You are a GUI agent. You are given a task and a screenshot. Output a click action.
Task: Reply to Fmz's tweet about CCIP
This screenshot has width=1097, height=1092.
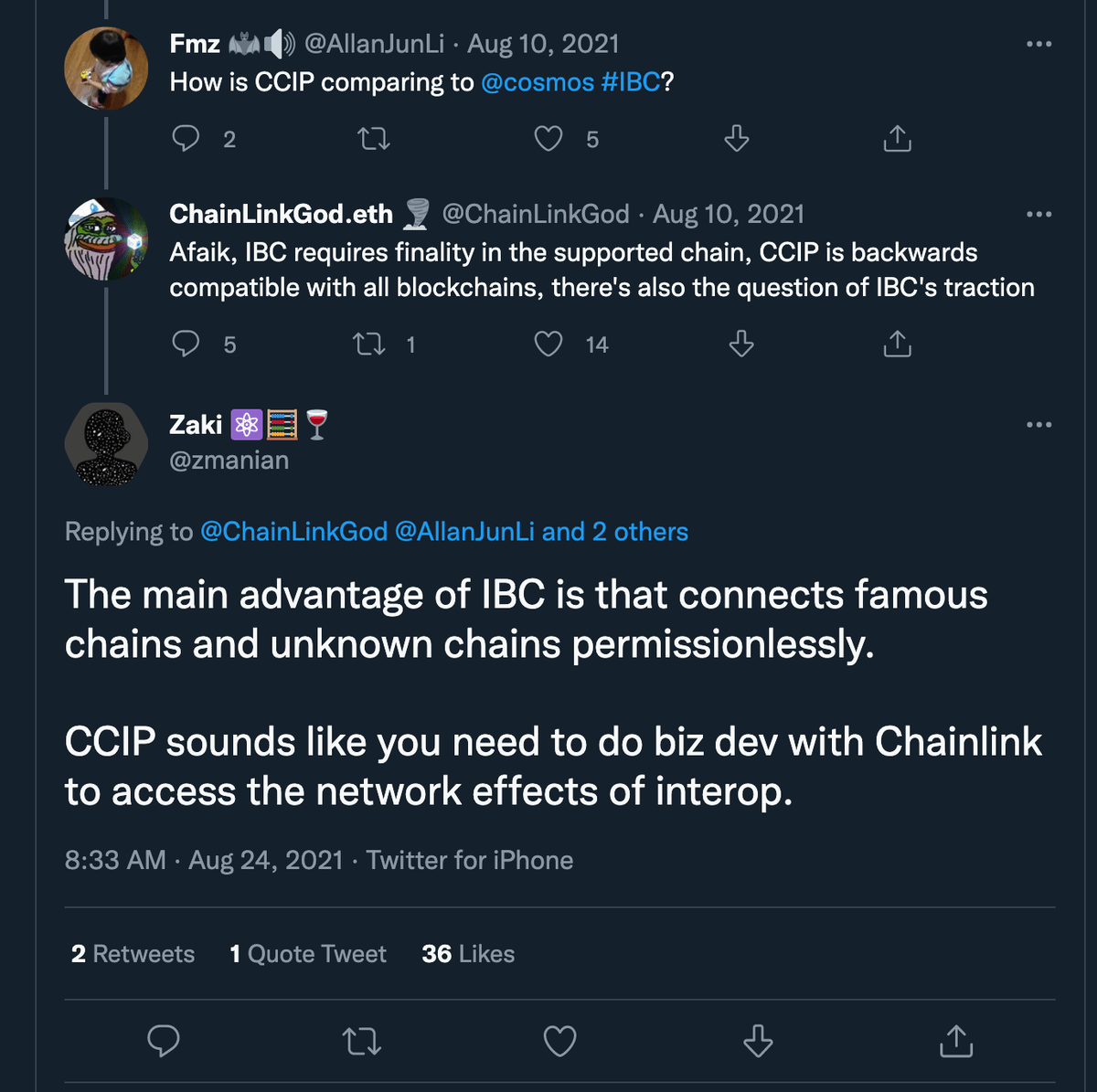pos(186,139)
